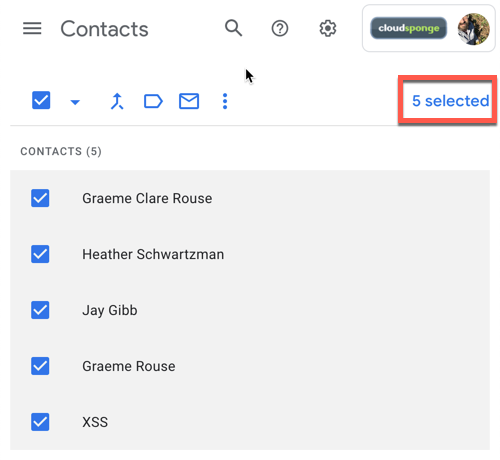Click the cloudsponge logo badge
The width and height of the screenshot is (500, 460).
pyautogui.click(x=408, y=28)
